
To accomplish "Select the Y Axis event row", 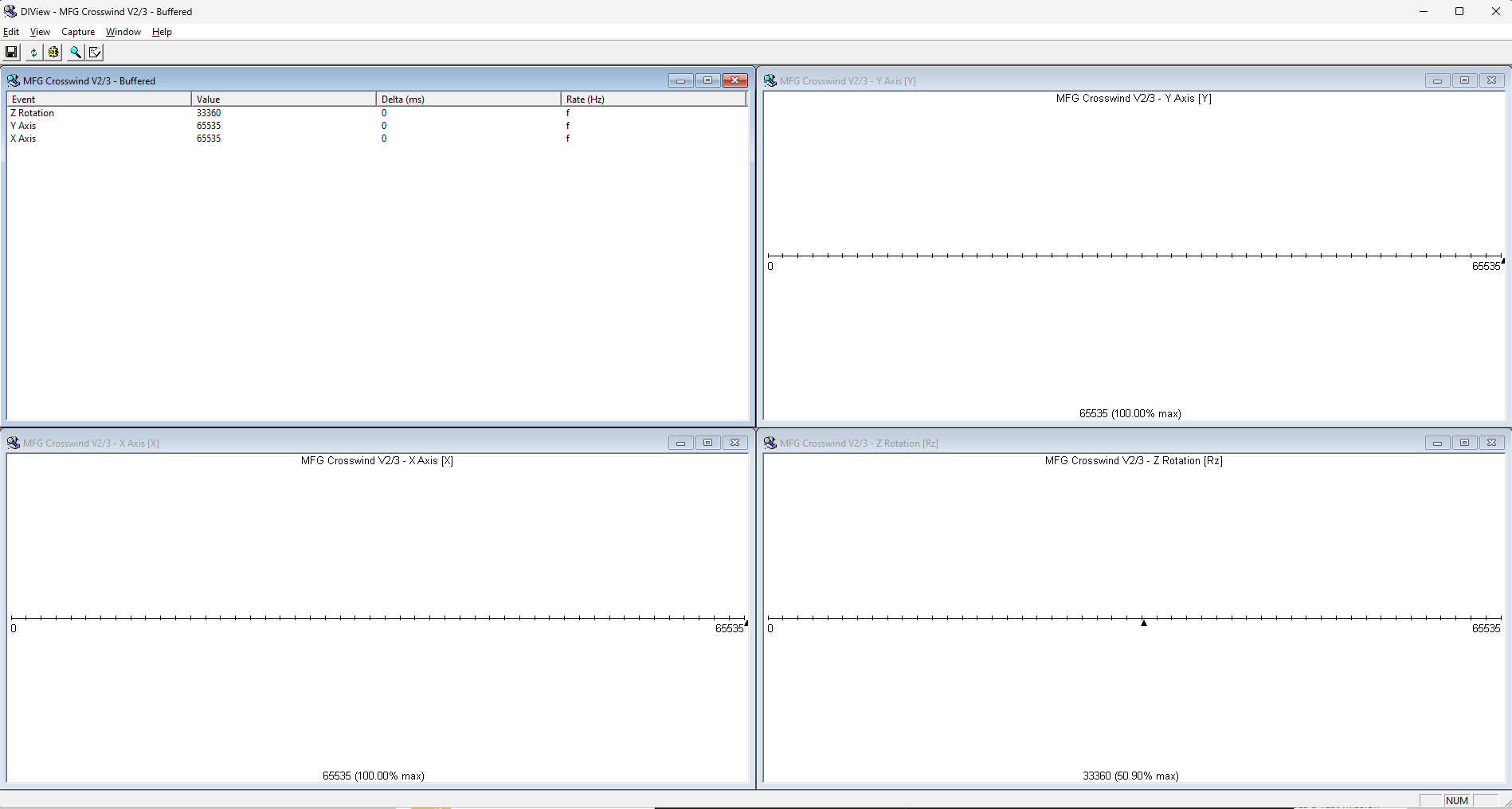I will 376,126.
